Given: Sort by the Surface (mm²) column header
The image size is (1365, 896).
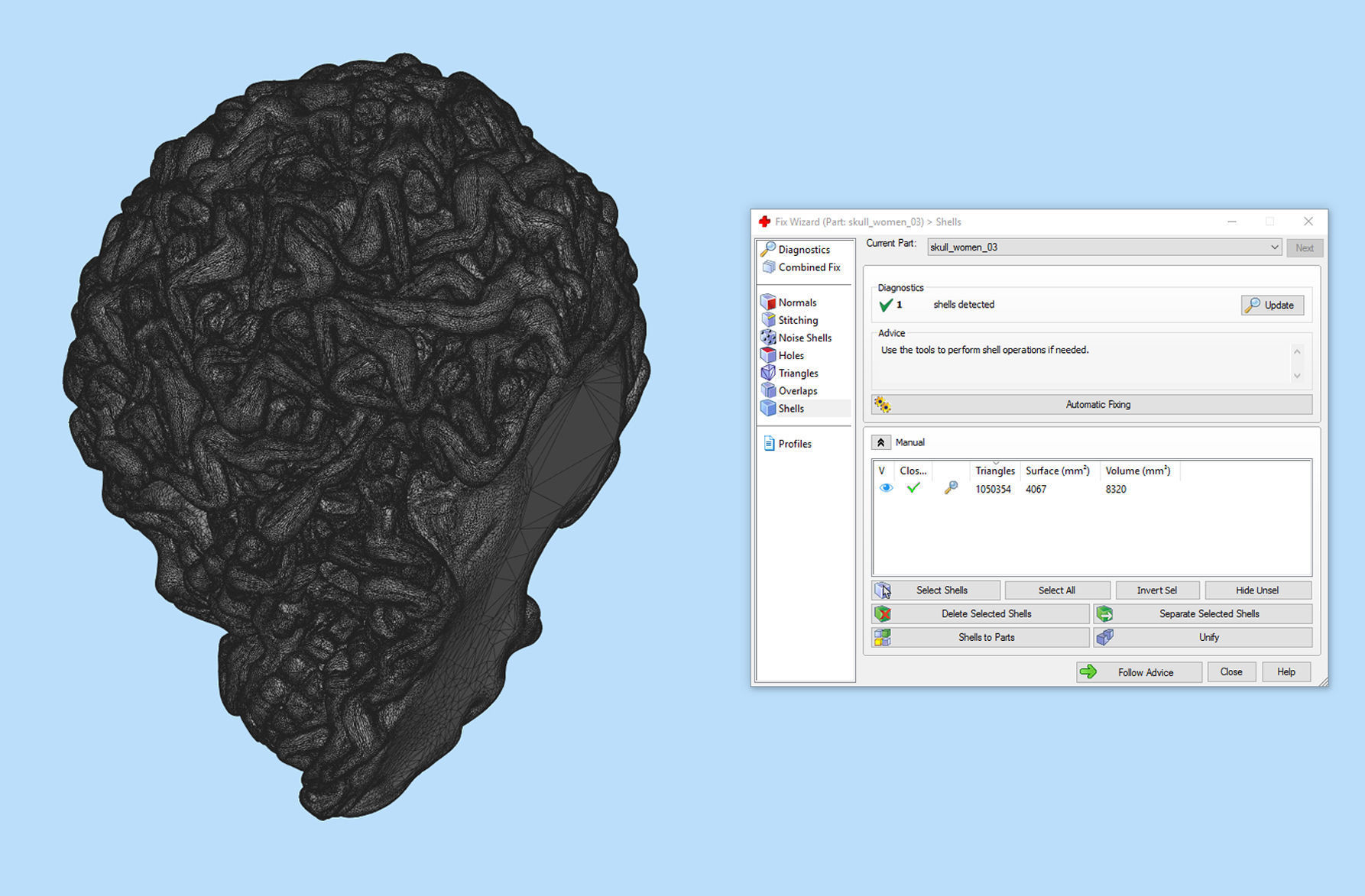Looking at the screenshot, I should pyautogui.click(x=1058, y=471).
